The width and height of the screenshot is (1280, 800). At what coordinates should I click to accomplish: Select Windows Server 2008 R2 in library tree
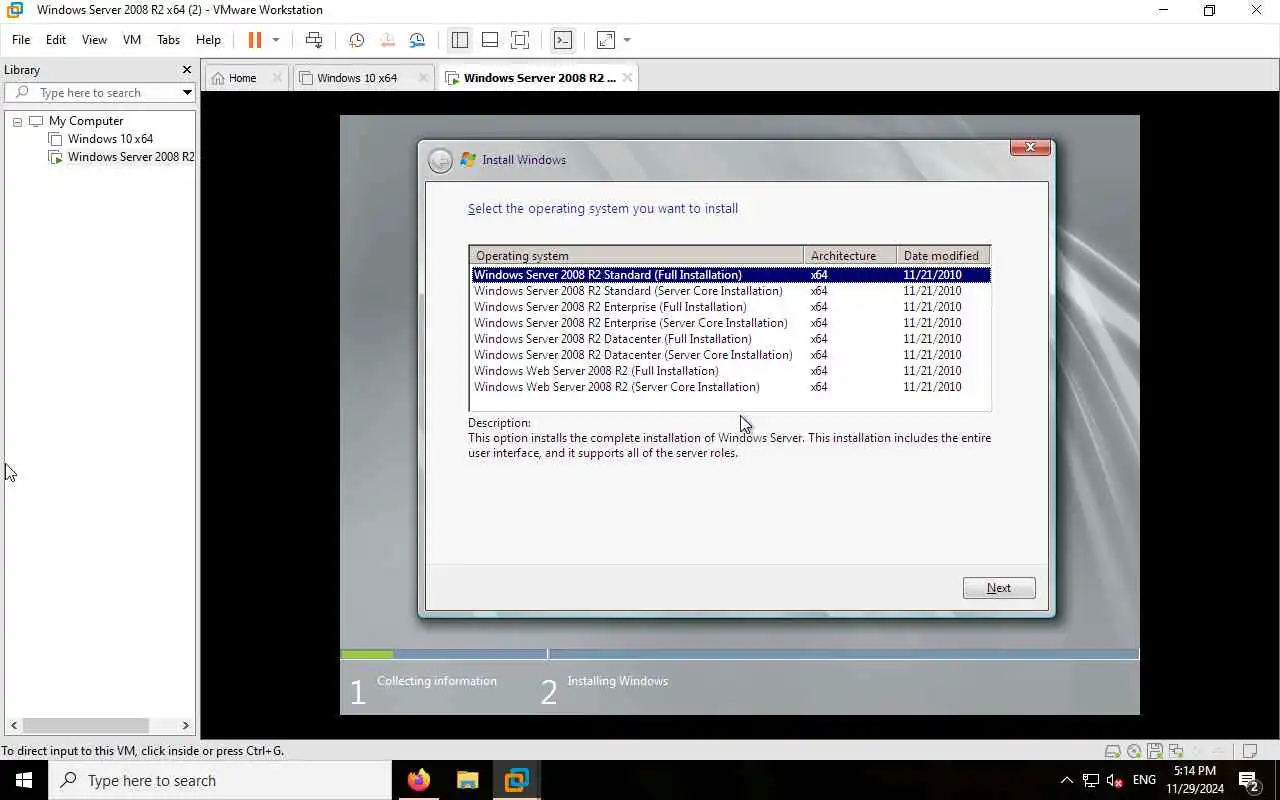[131, 157]
